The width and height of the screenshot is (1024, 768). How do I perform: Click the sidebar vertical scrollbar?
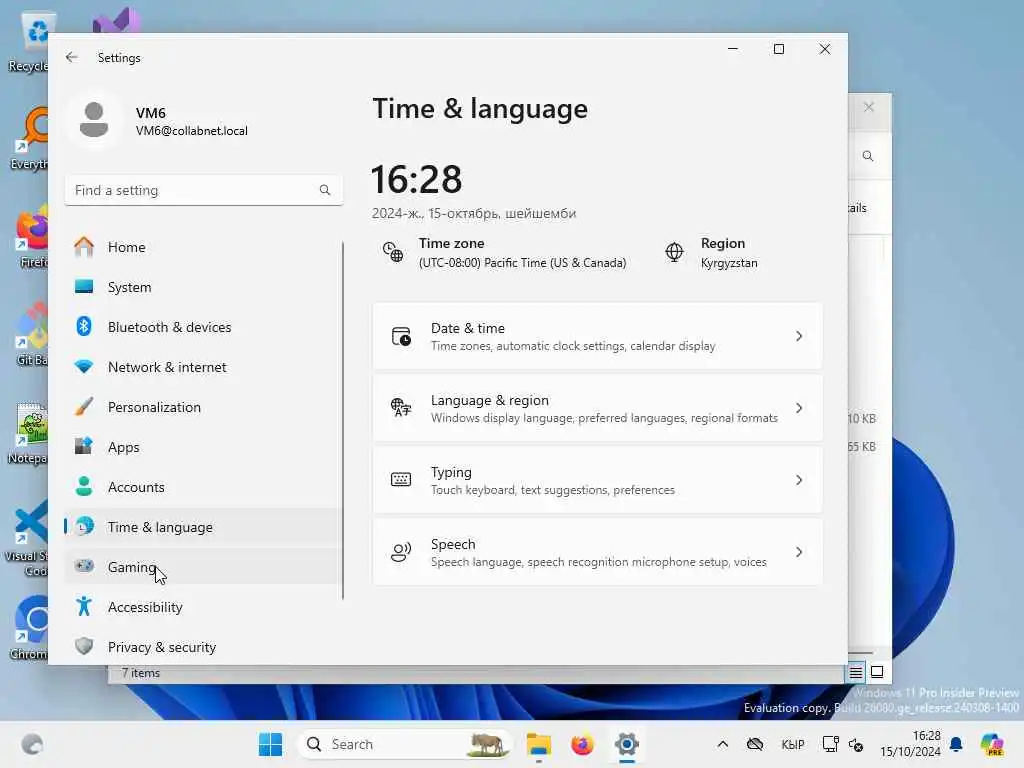pos(343,421)
